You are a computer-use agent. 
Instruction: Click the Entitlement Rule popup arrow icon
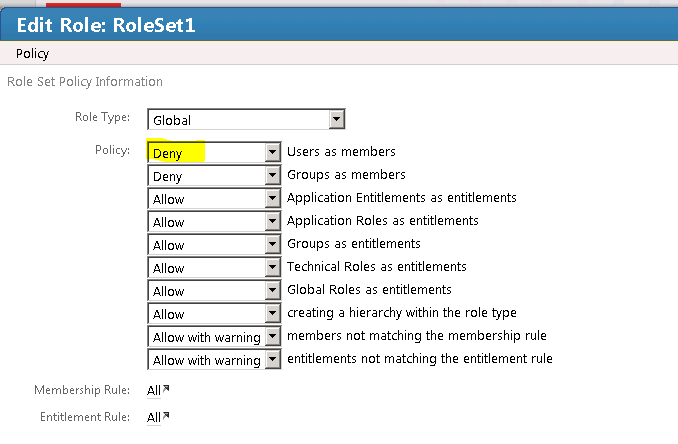(165, 415)
